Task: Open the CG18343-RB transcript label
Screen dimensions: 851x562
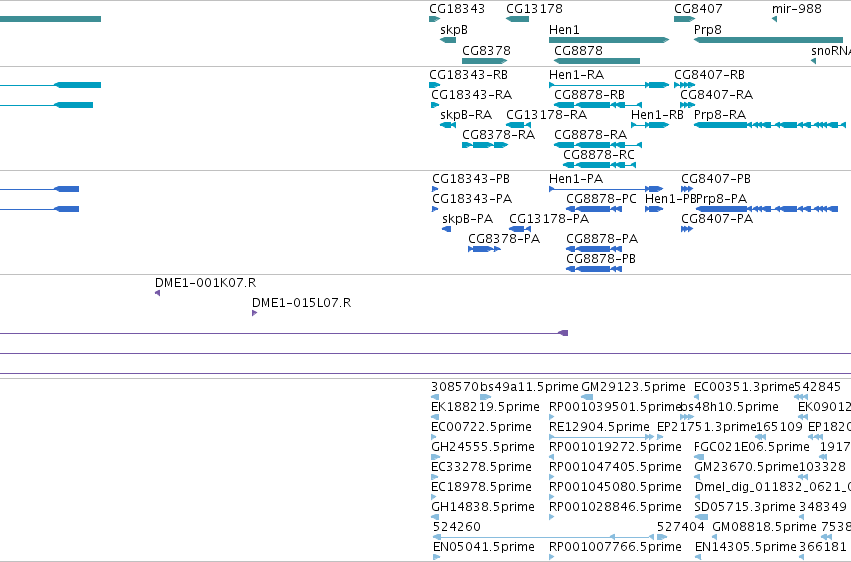Action: pyautogui.click(x=468, y=74)
